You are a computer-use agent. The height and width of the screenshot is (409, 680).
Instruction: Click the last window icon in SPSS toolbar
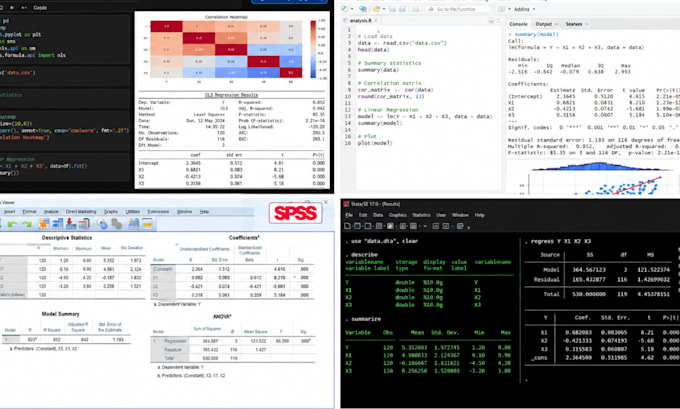[x=147, y=223]
